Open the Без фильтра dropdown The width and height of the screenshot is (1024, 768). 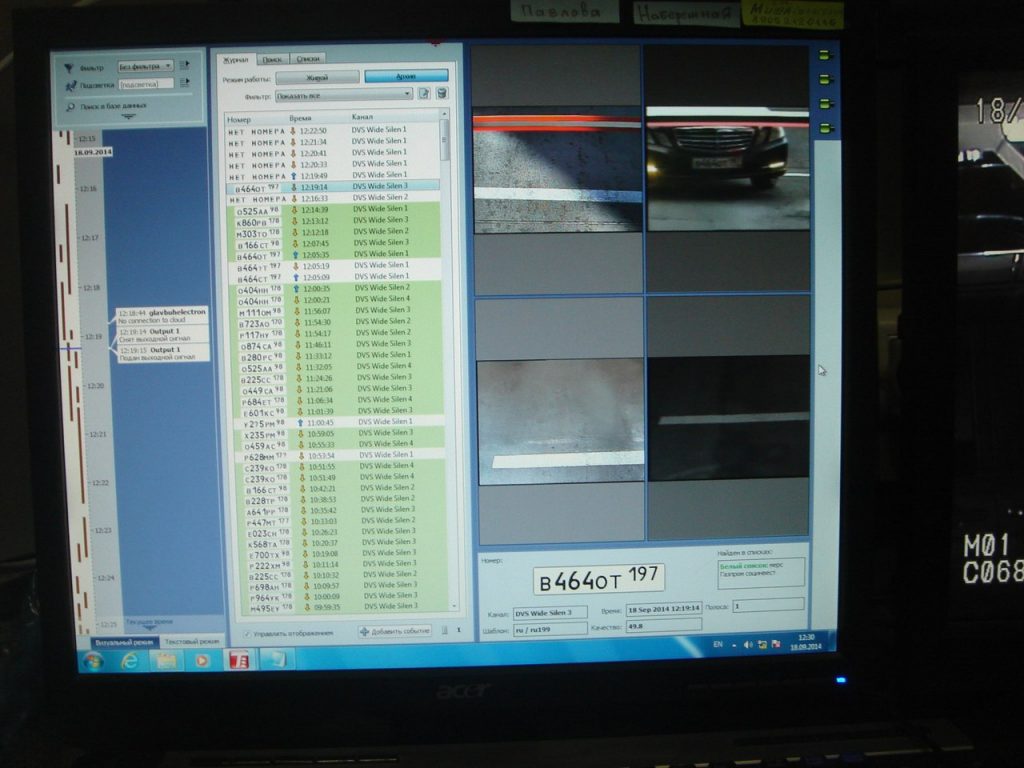tap(146, 66)
